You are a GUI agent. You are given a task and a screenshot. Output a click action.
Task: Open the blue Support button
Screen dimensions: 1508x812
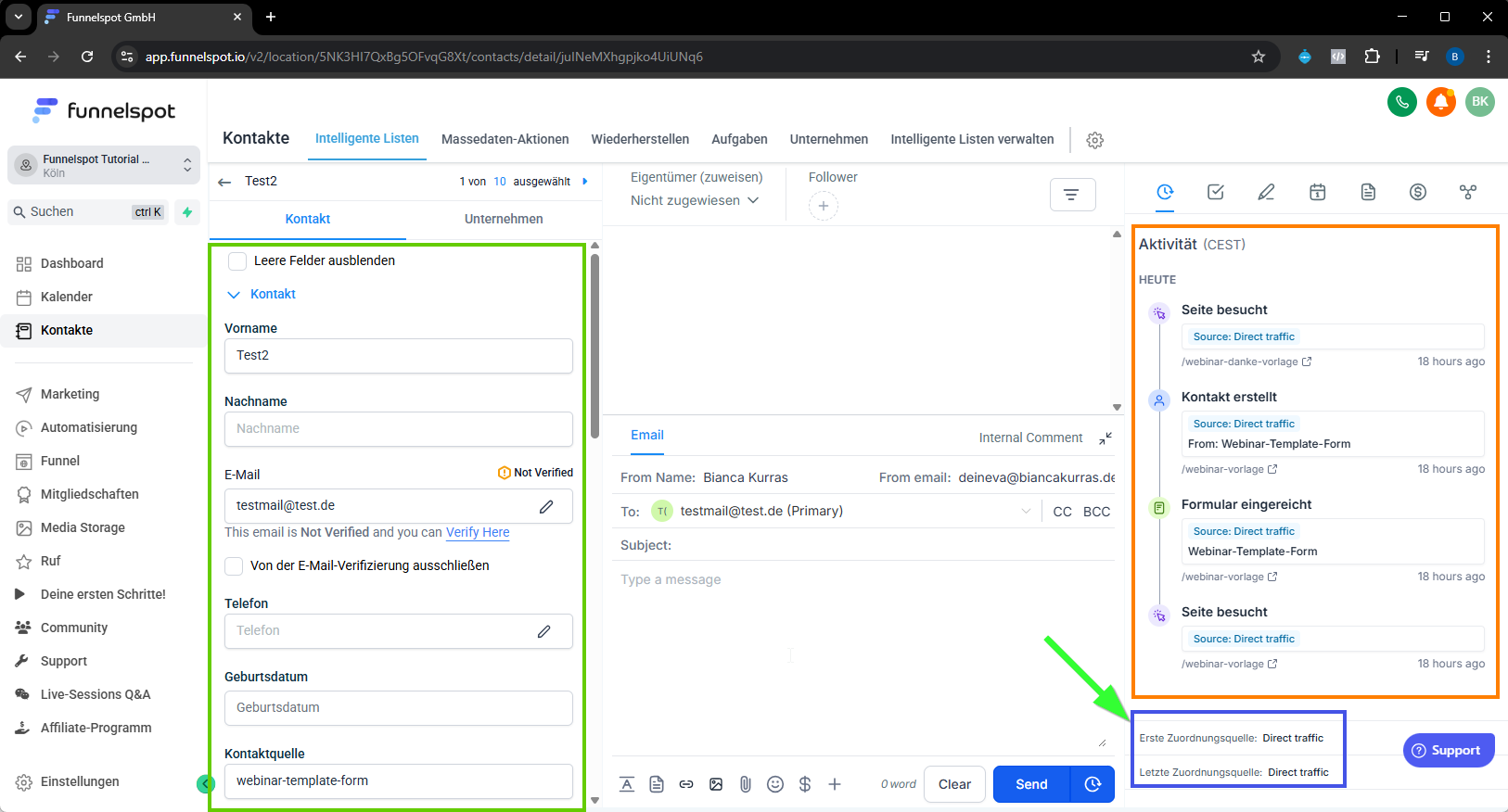1449,751
